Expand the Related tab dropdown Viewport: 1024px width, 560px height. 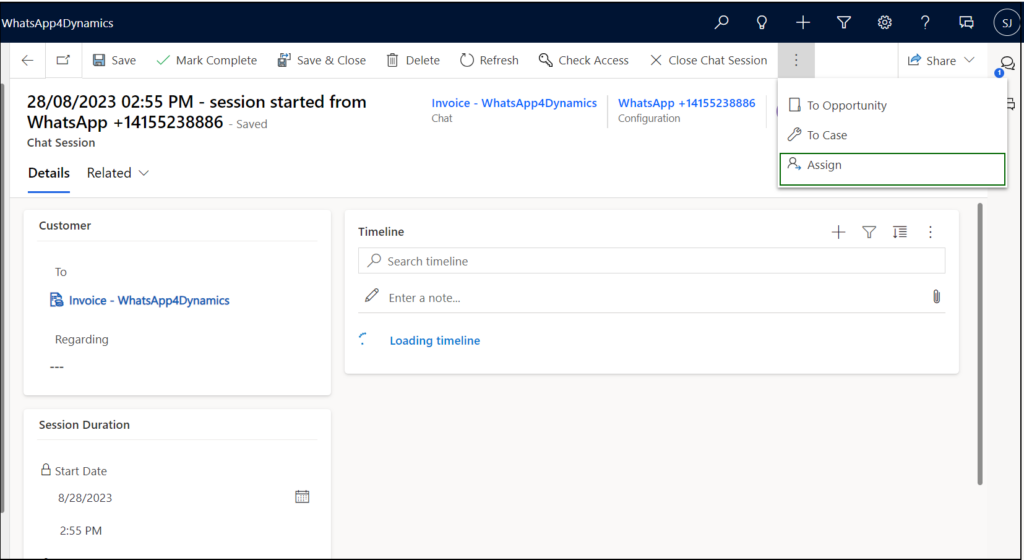pos(118,173)
